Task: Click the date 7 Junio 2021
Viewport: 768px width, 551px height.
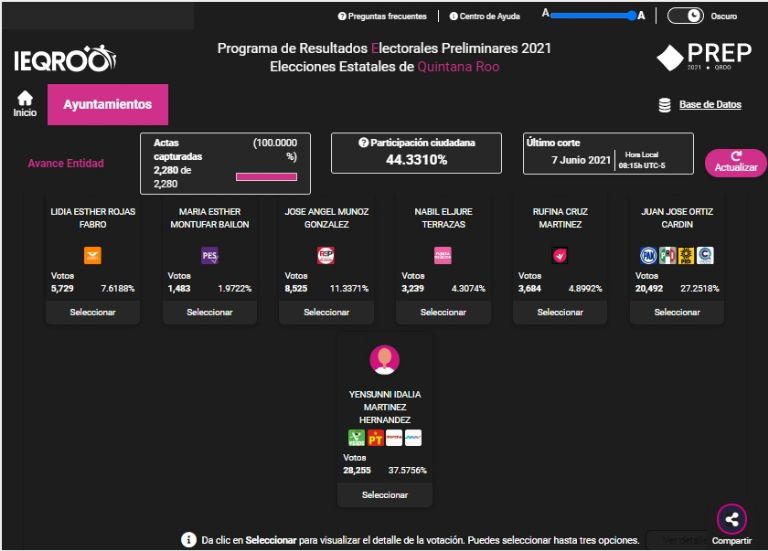Action: 581,160
